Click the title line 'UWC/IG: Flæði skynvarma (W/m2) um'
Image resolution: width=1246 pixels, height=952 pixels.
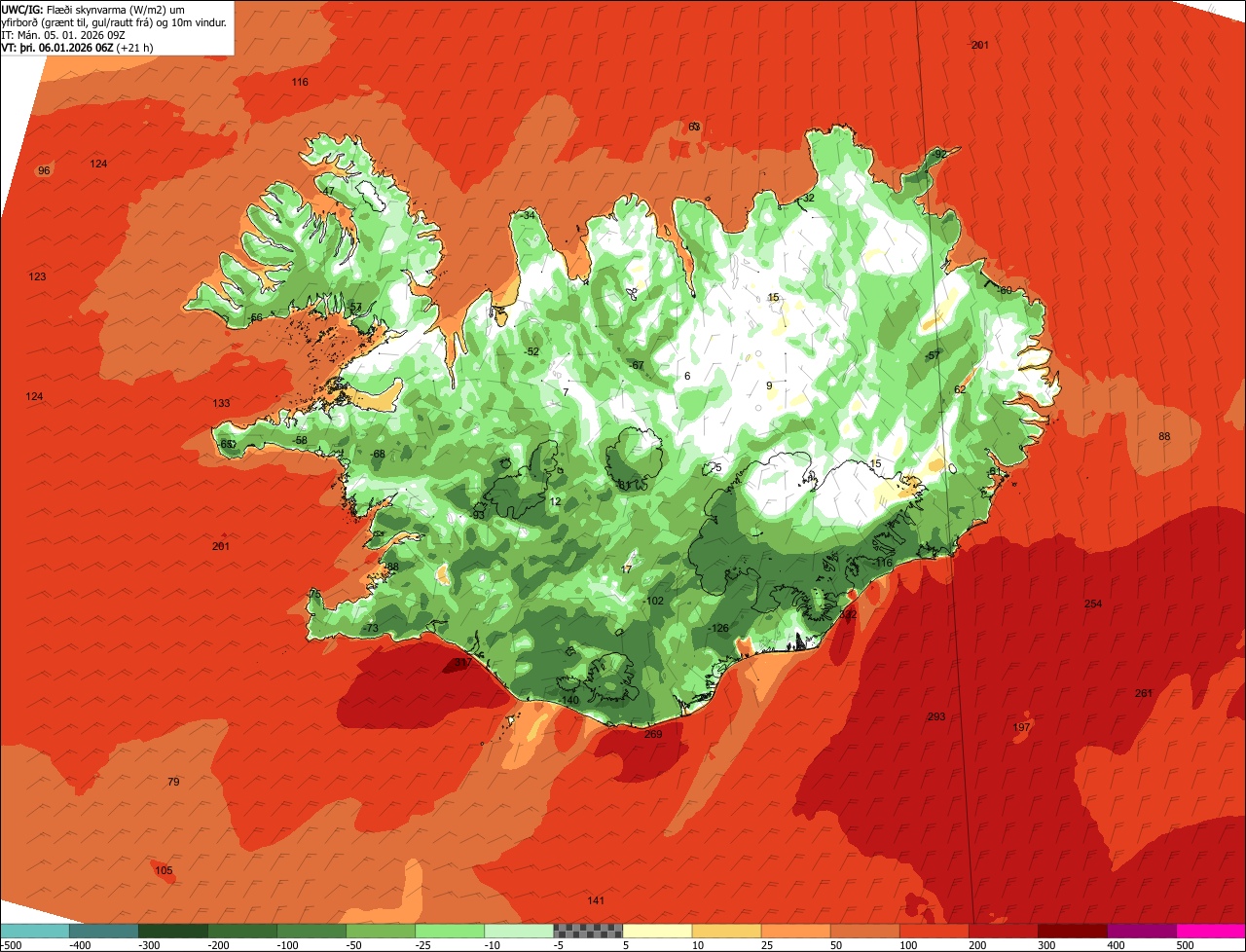point(93,9)
